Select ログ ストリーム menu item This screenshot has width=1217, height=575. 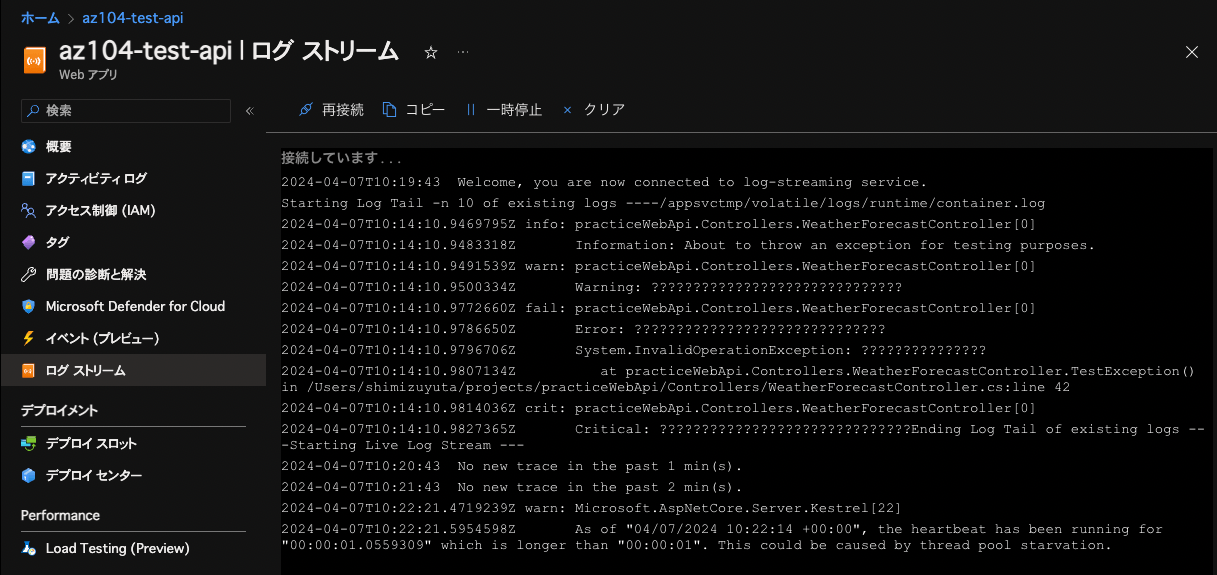click(133, 370)
